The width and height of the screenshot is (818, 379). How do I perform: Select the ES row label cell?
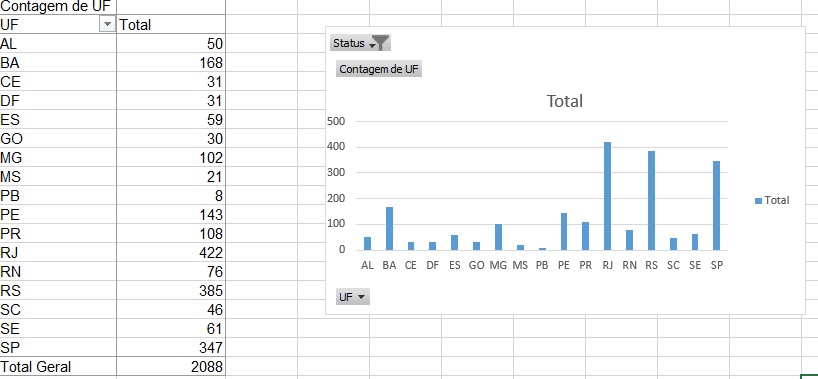(58, 120)
